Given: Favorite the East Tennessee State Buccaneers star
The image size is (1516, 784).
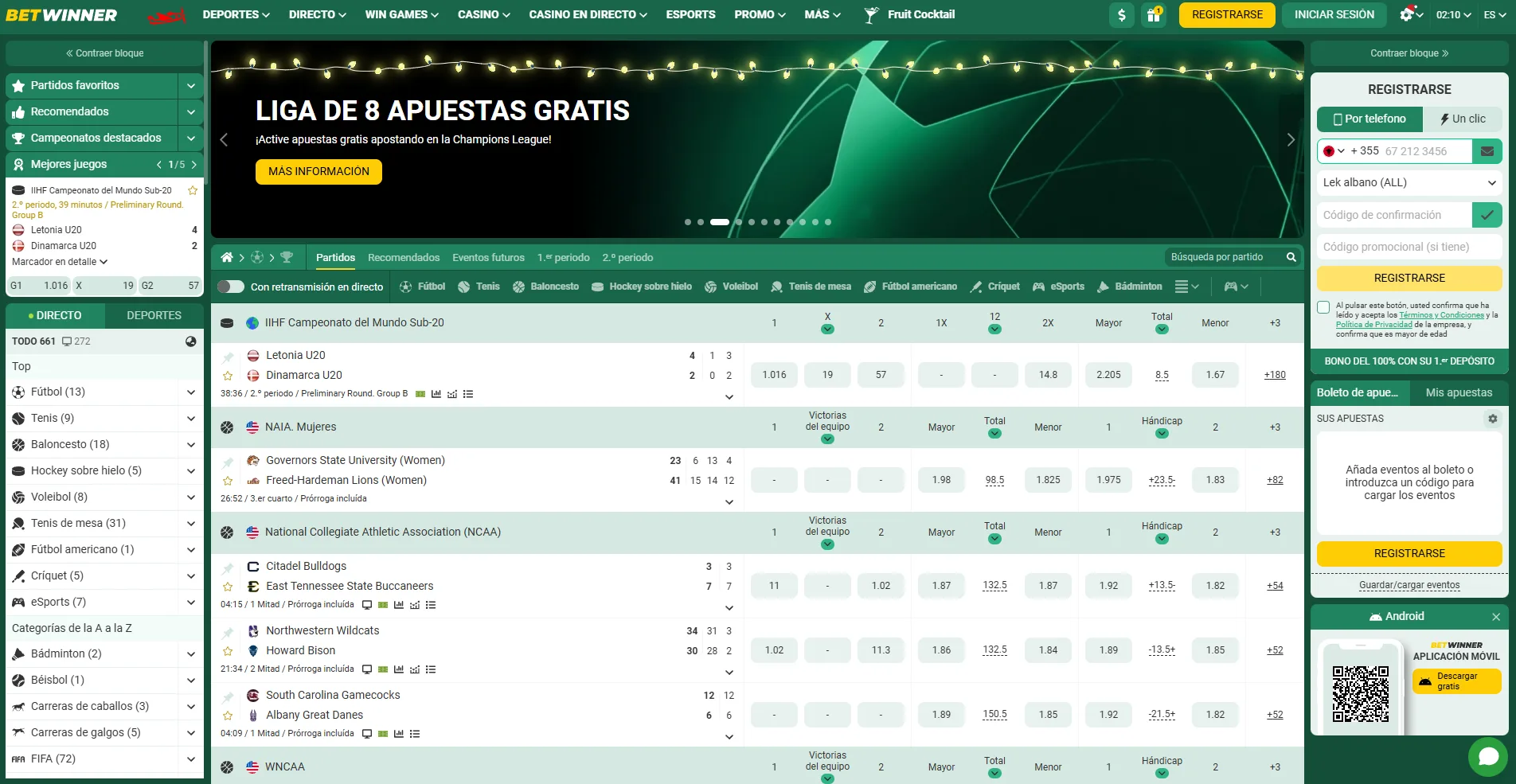Looking at the screenshot, I should pyautogui.click(x=228, y=587).
